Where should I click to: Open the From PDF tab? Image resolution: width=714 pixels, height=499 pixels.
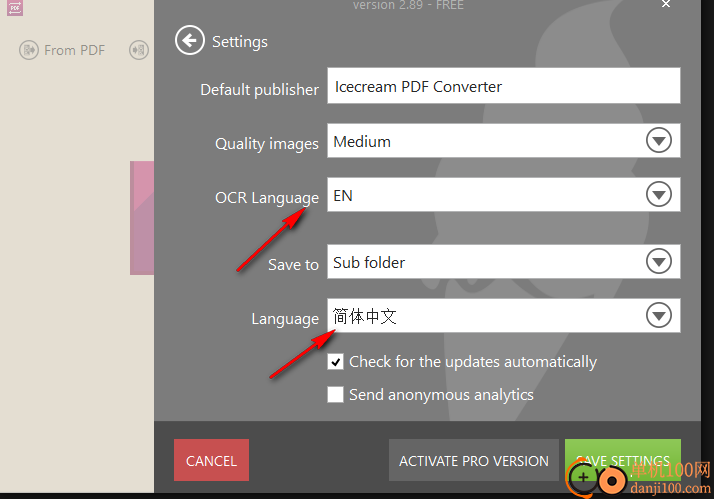tap(62, 50)
